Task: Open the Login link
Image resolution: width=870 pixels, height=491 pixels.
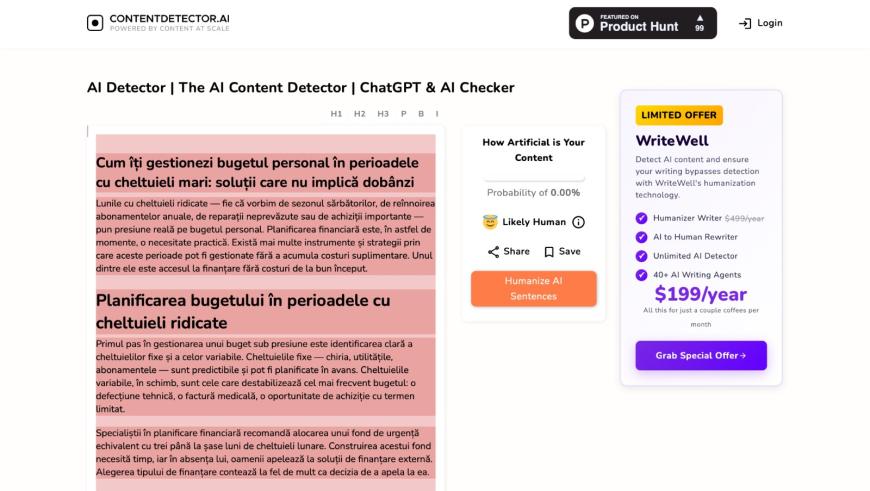Action: (x=770, y=23)
